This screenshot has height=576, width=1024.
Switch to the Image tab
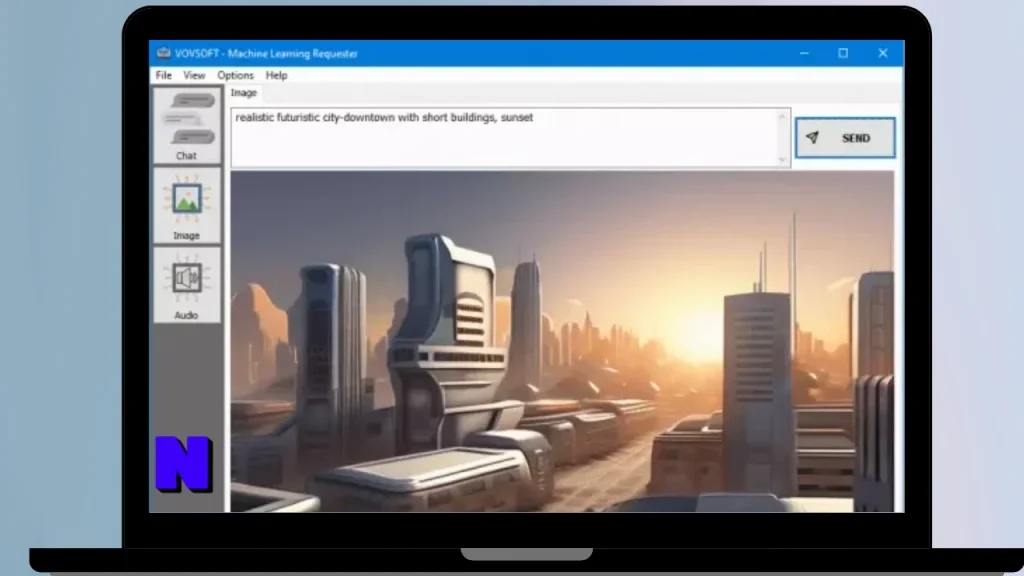coord(244,93)
